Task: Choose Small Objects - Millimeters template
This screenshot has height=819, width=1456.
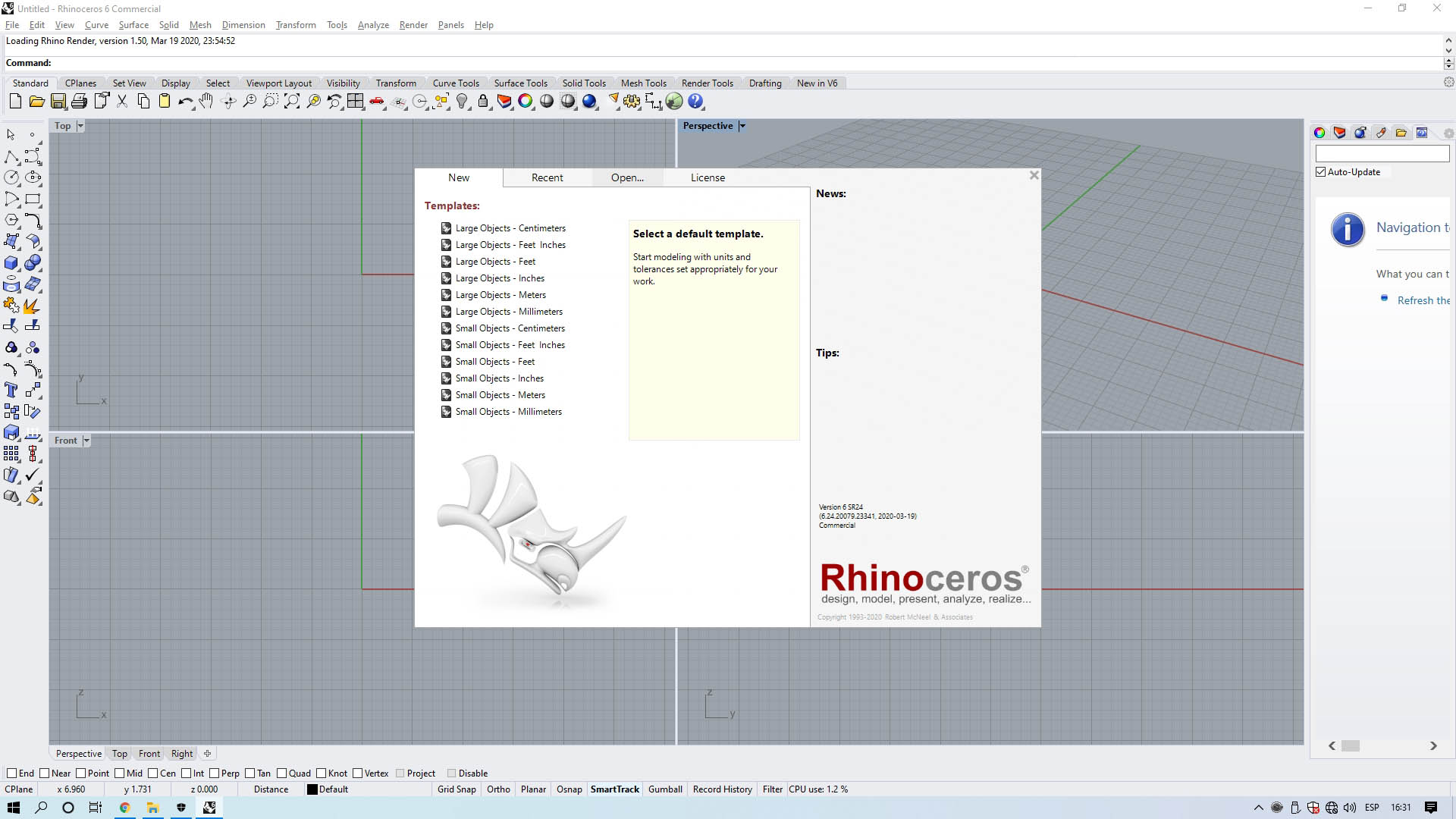Action: tap(508, 412)
